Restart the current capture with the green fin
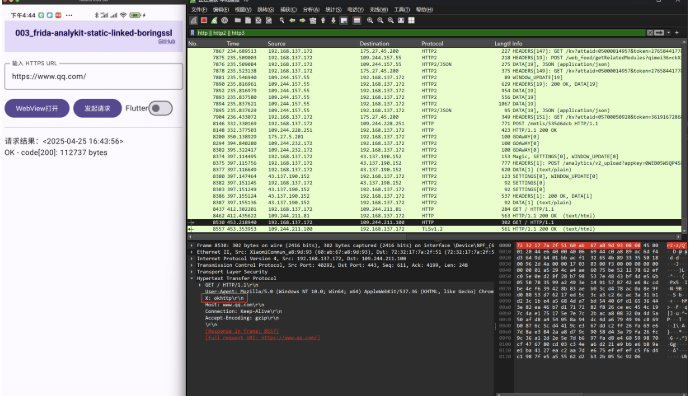The width and height of the screenshot is (690, 396). coord(214,20)
